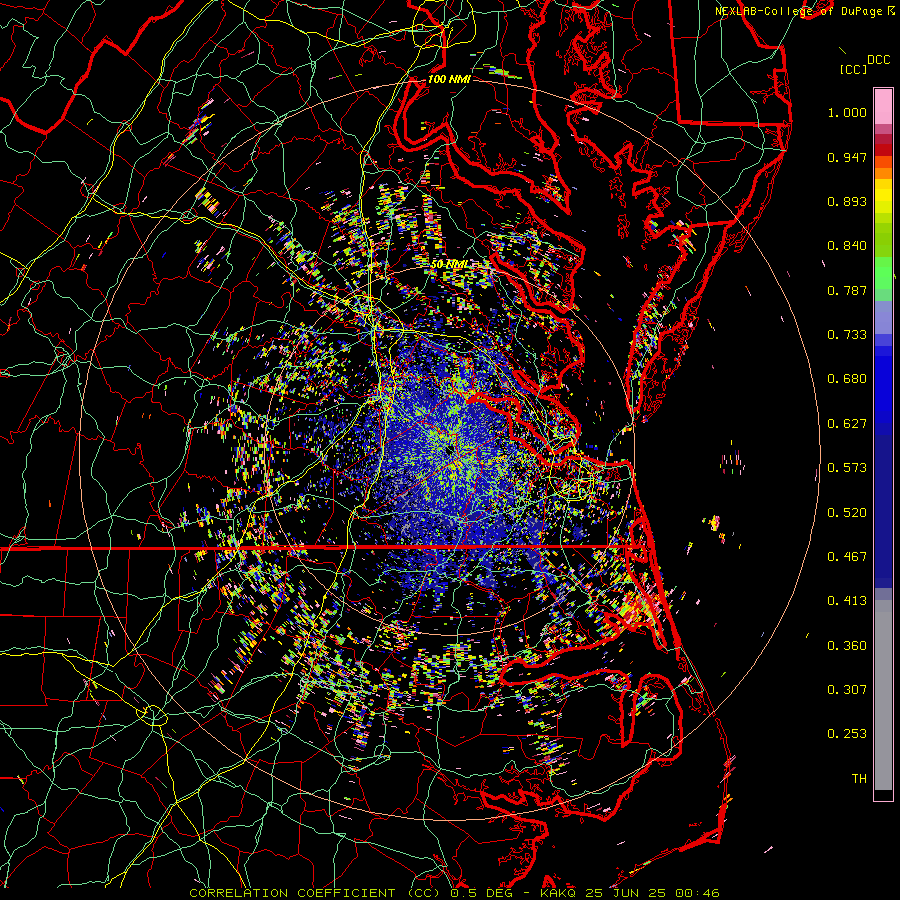
Task: Click the 0.787 legend value
Action: click(x=847, y=290)
